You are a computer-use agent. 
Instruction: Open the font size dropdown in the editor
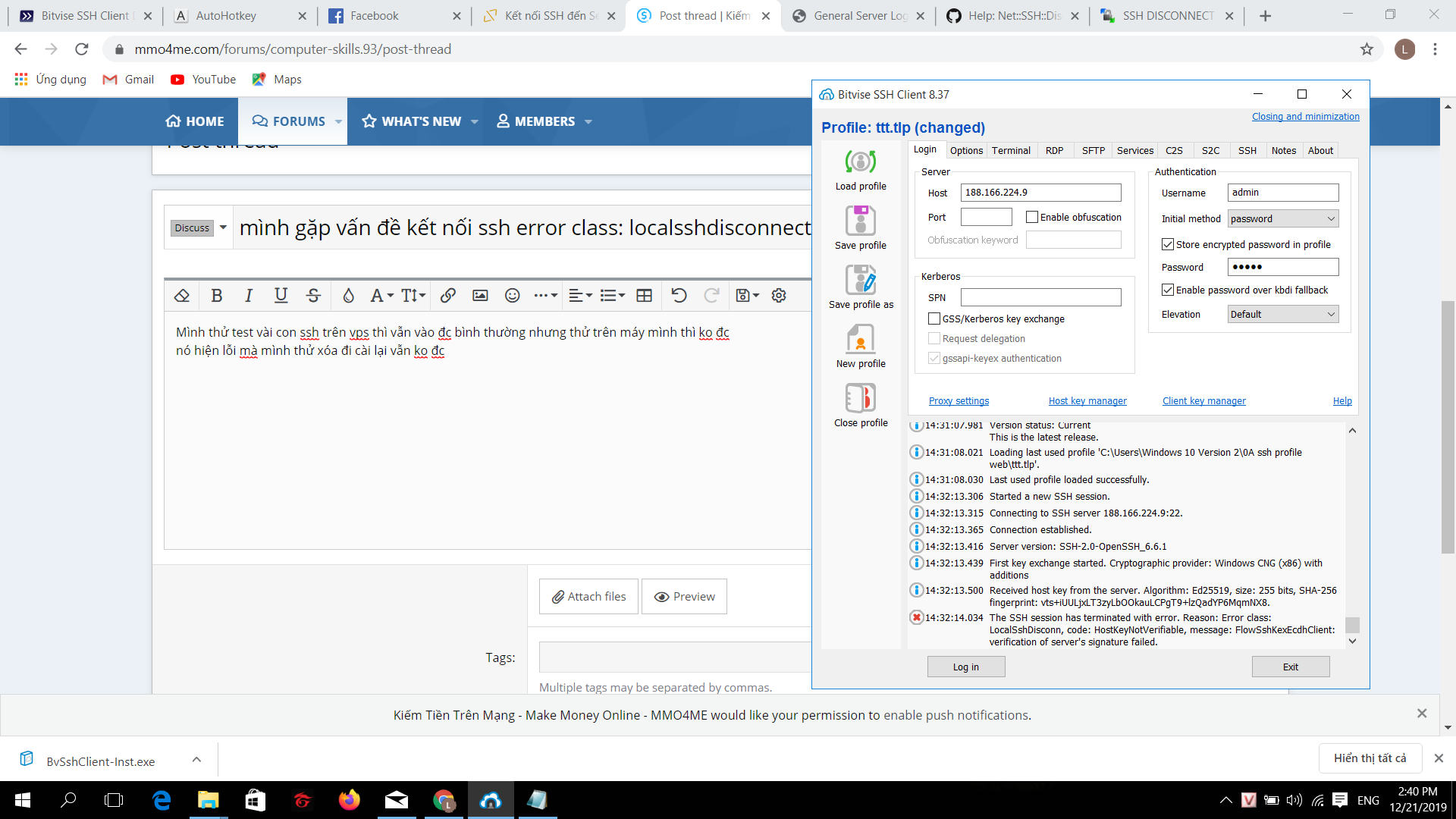[x=413, y=296]
